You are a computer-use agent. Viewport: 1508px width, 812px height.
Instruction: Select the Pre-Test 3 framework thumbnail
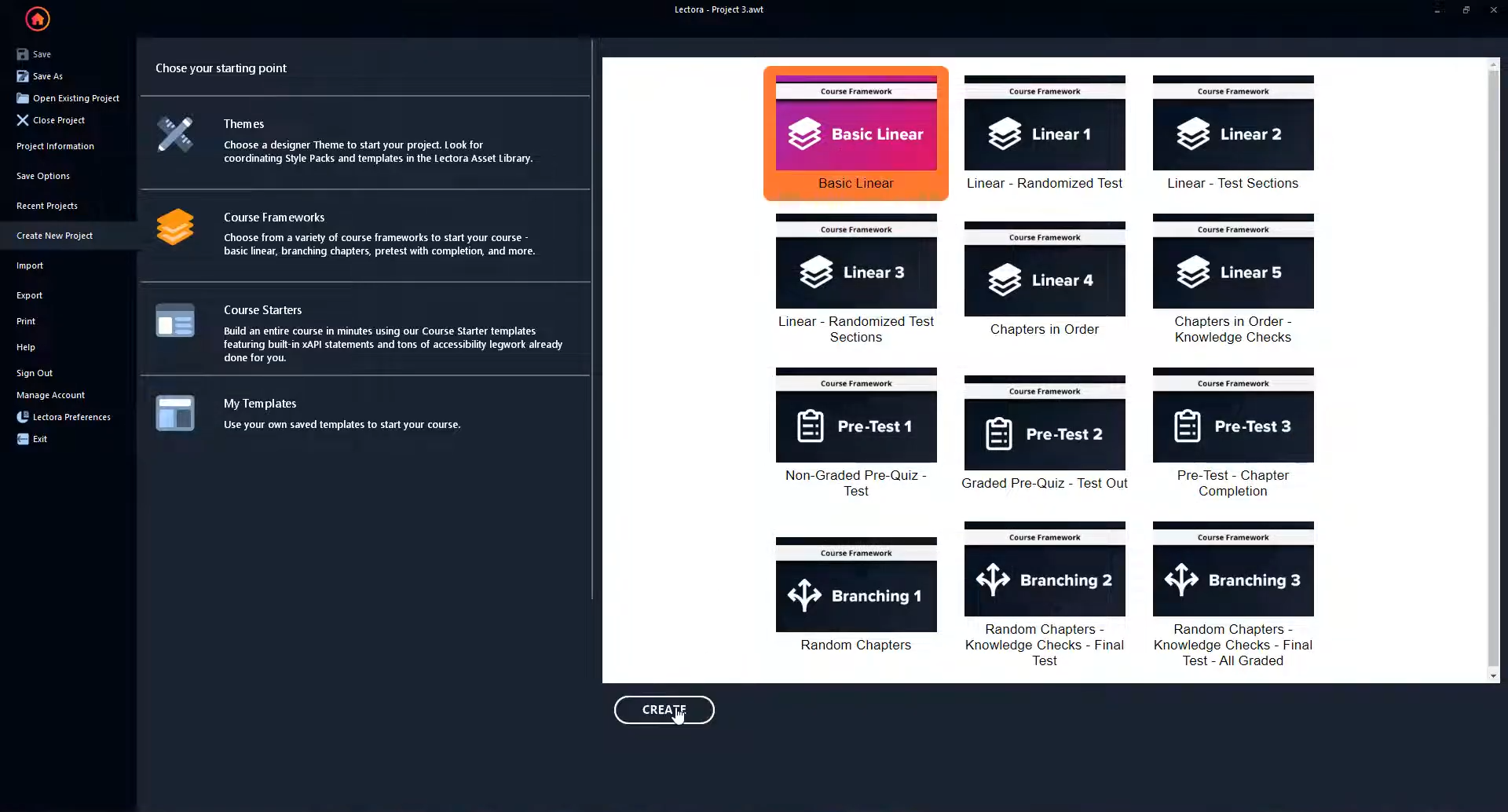click(1233, 415)
